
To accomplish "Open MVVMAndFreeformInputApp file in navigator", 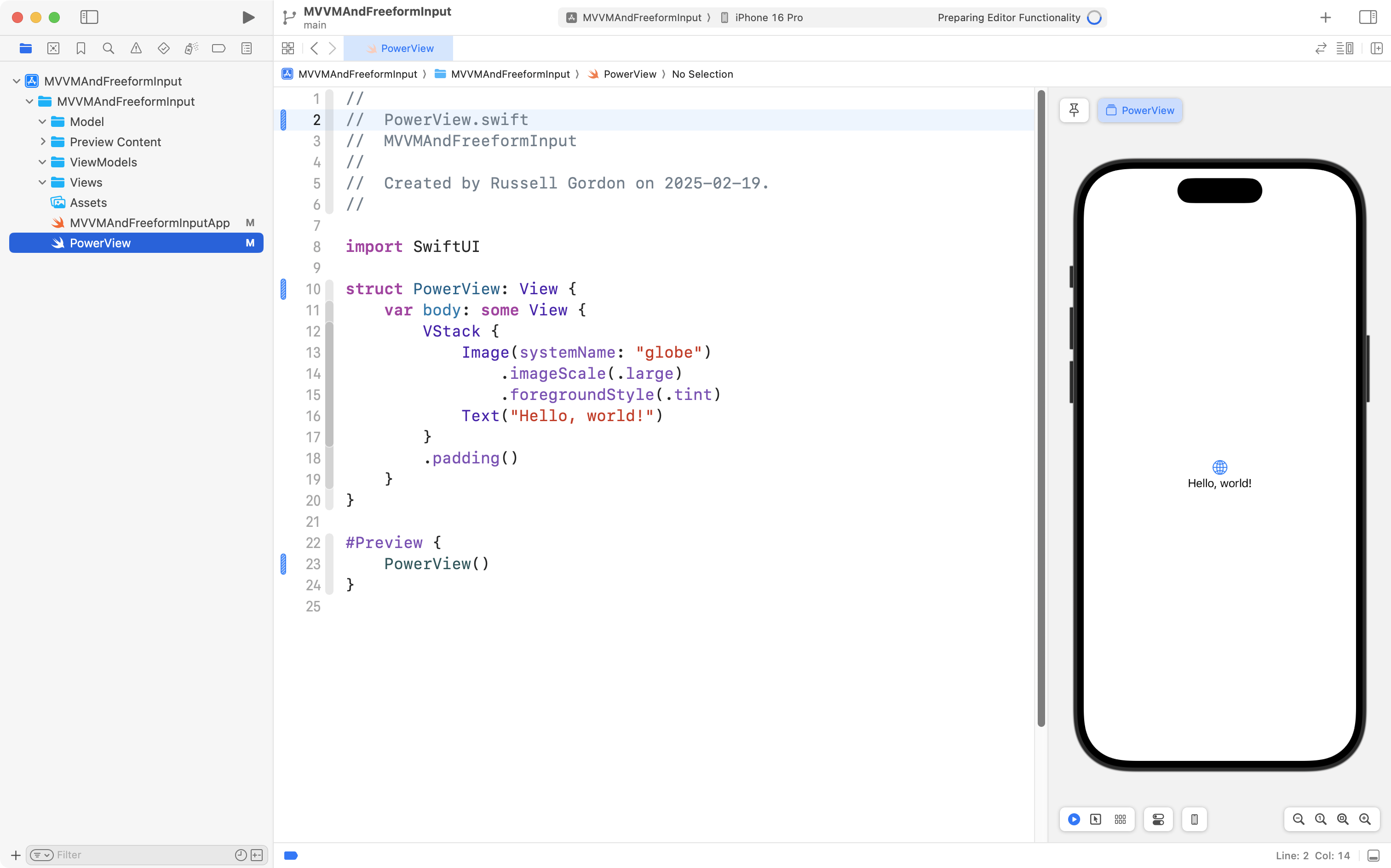I will click(x=149, y=223).
